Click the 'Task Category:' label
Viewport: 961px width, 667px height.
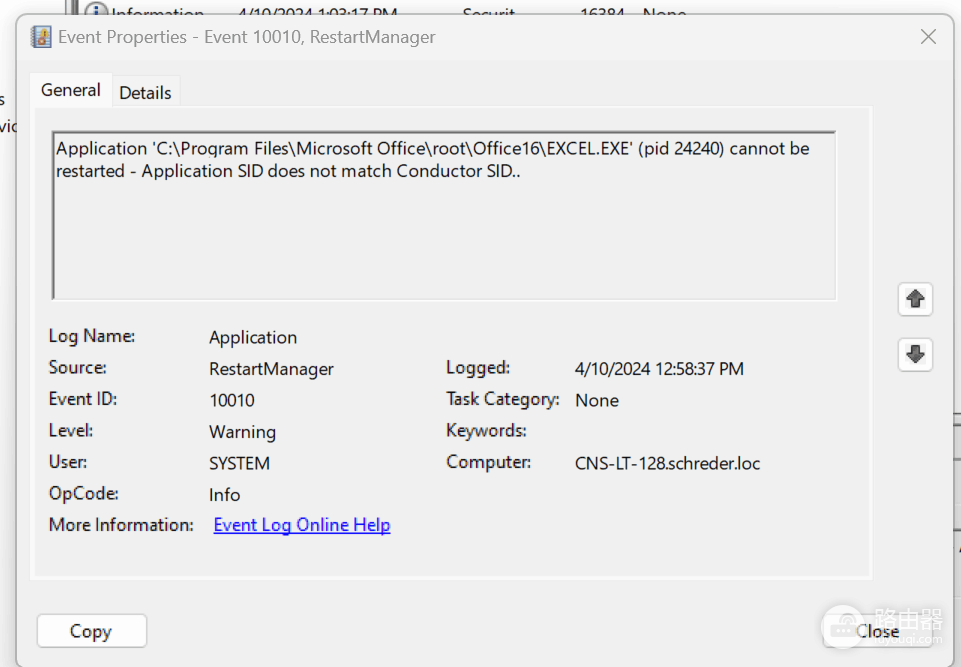coord(503,399)
